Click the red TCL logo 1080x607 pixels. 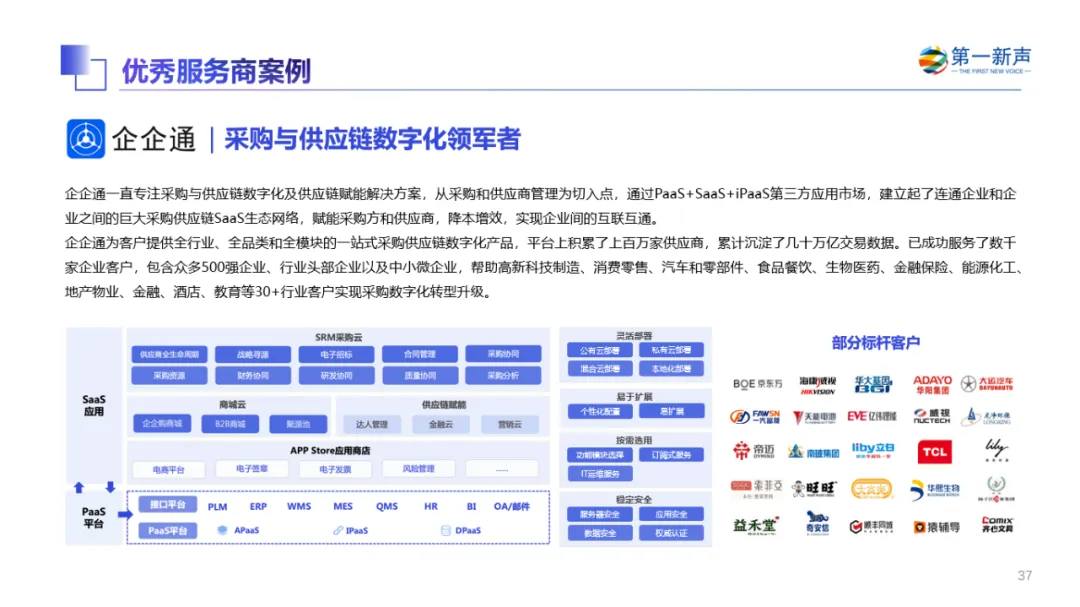click(935, 452)
